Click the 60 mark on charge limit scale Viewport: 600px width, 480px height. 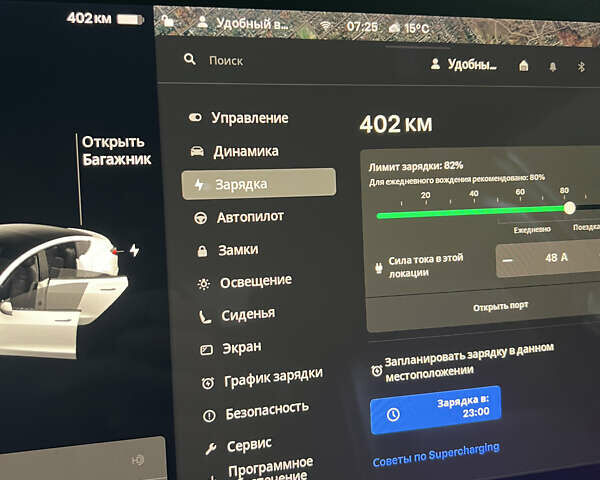(520, 192)
